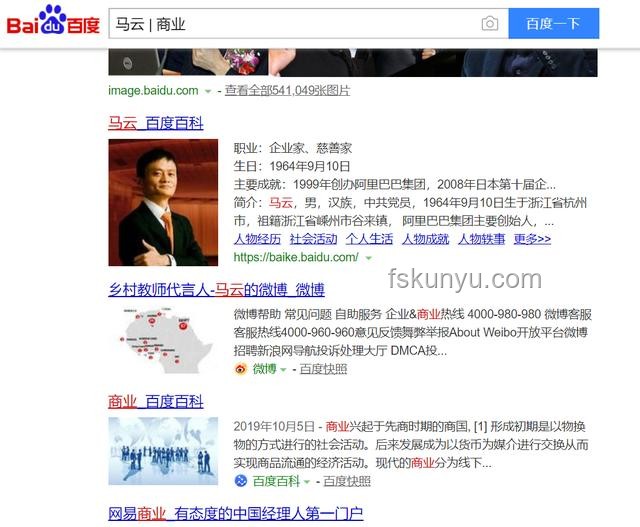Click the 百度一下 search button

click(x=553, y=24)
